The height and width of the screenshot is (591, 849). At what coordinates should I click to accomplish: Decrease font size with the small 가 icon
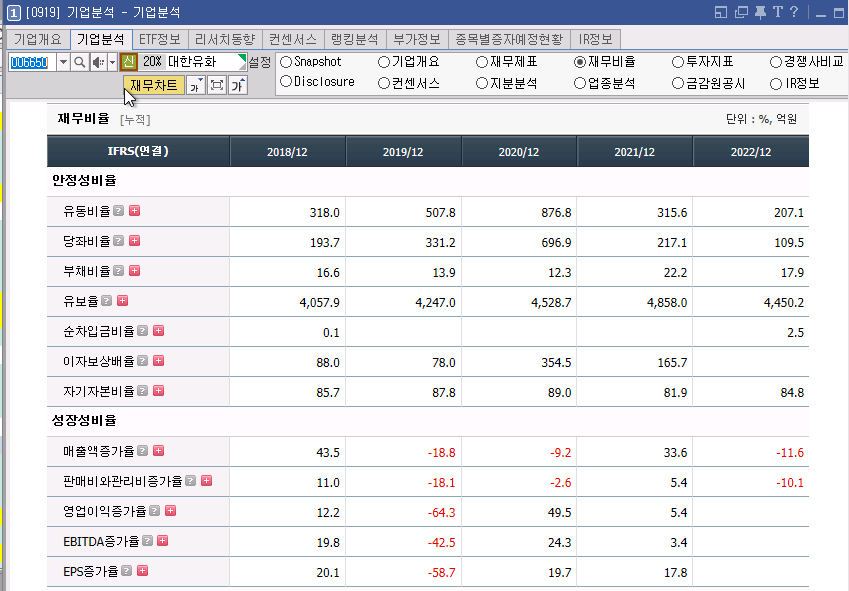195,85
